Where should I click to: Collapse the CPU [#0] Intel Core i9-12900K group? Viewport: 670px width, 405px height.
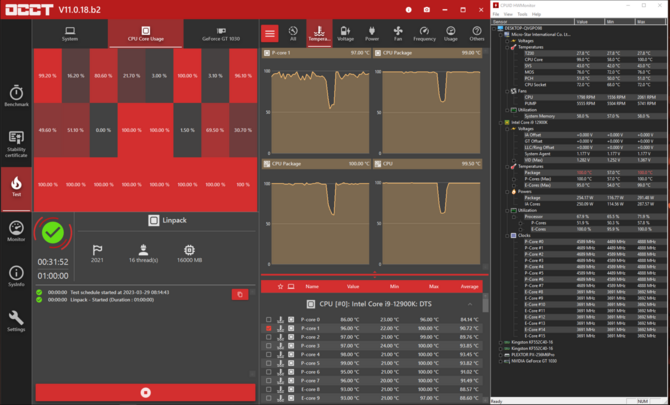point(470,304)
